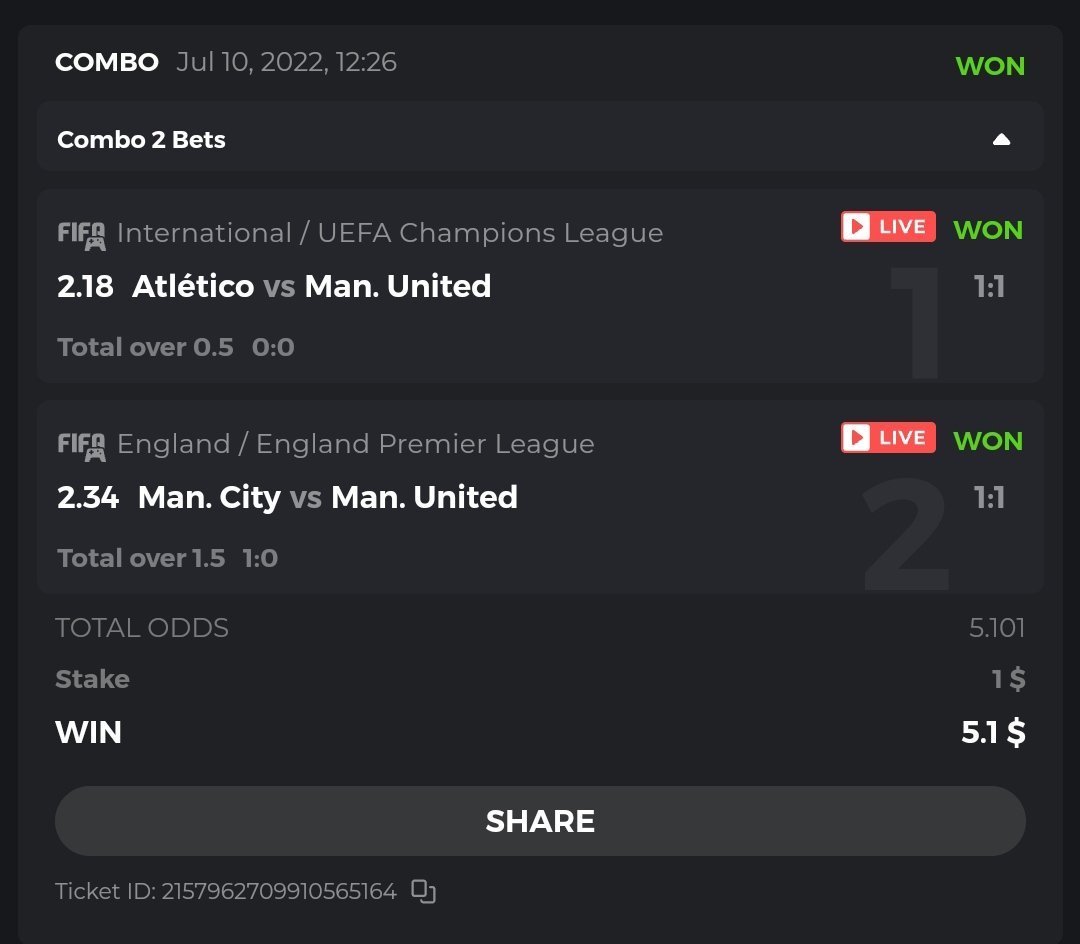Click the 2.18 odds value
1080x944 pixels.
85,287
